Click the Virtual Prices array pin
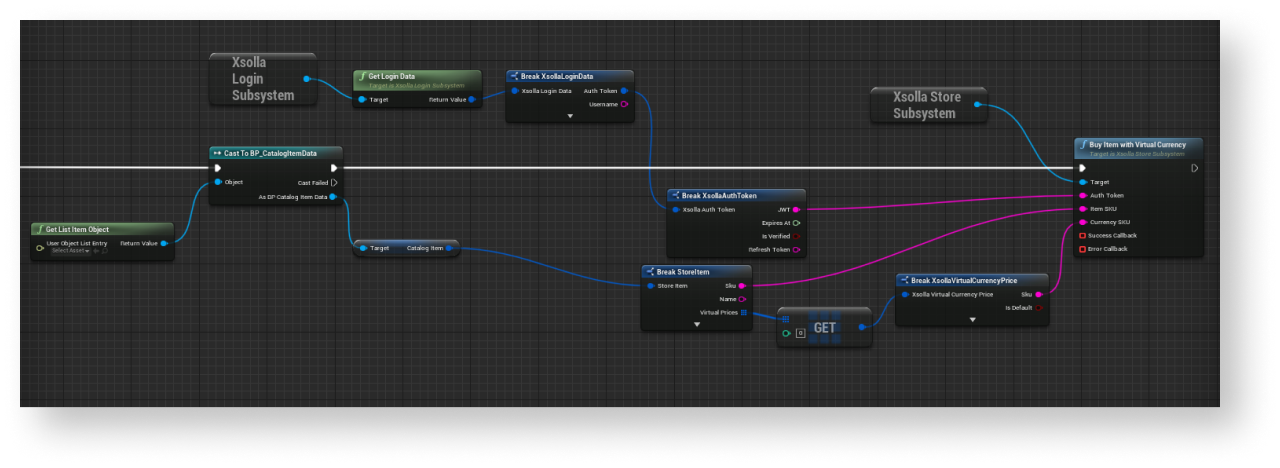The width and height of the screenshot is (1280, 468). tap(743, 312)
